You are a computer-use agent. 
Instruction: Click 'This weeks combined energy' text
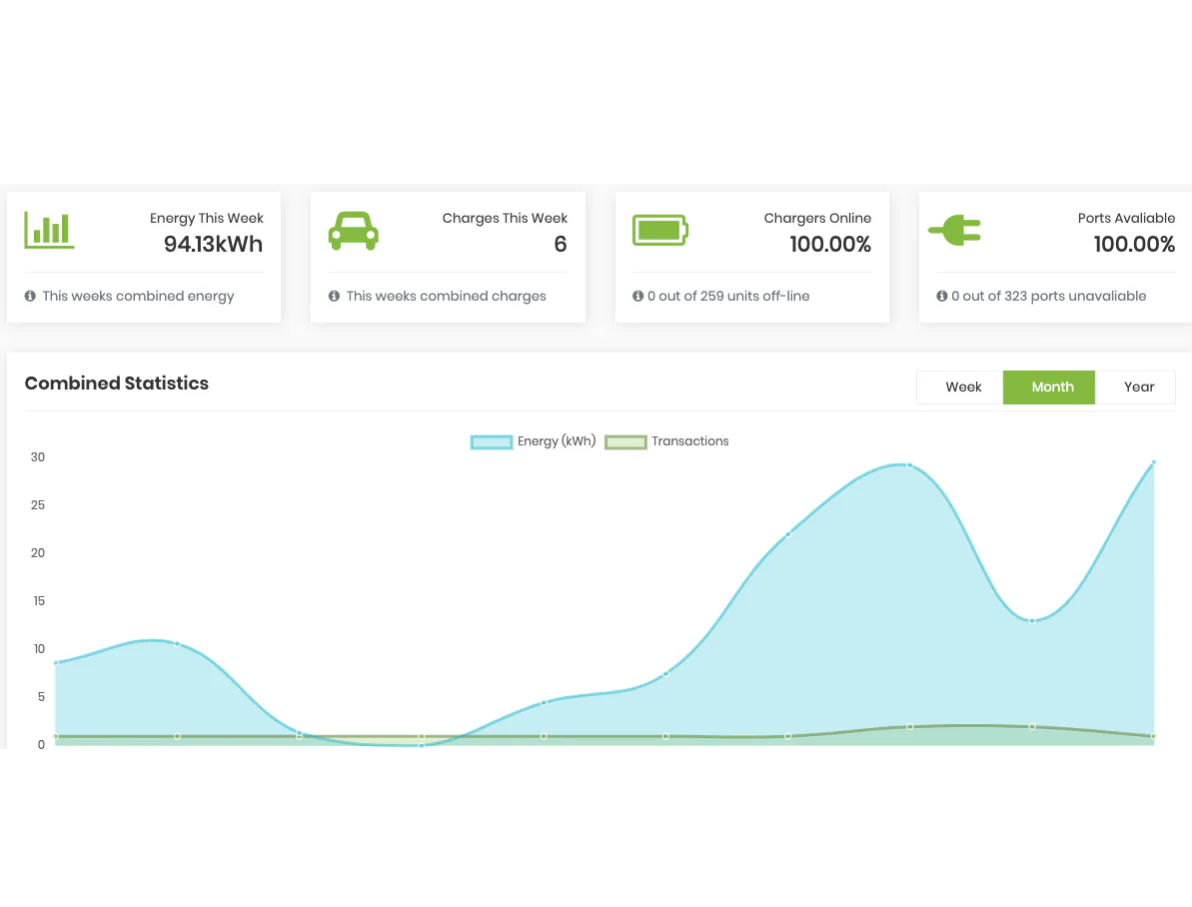tap(138, 296)
